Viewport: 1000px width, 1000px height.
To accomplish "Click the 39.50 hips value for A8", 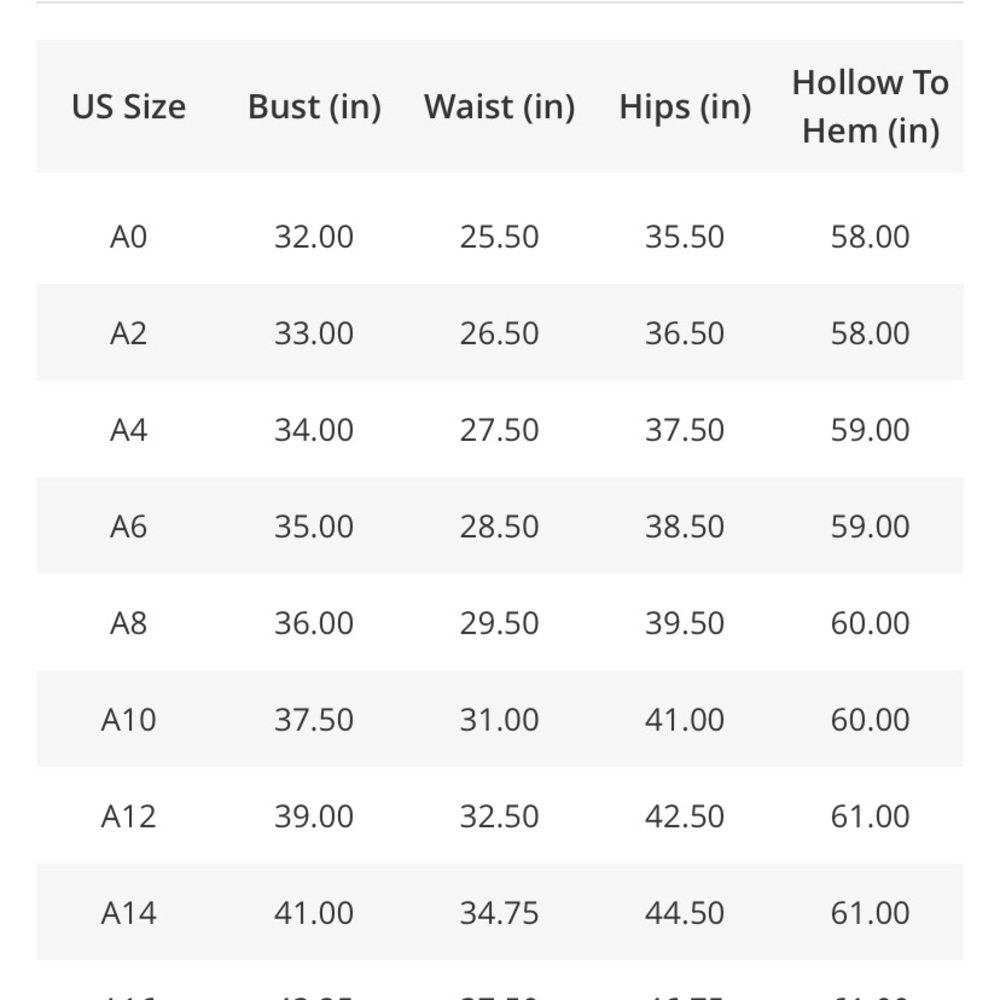I will [685, 623].
